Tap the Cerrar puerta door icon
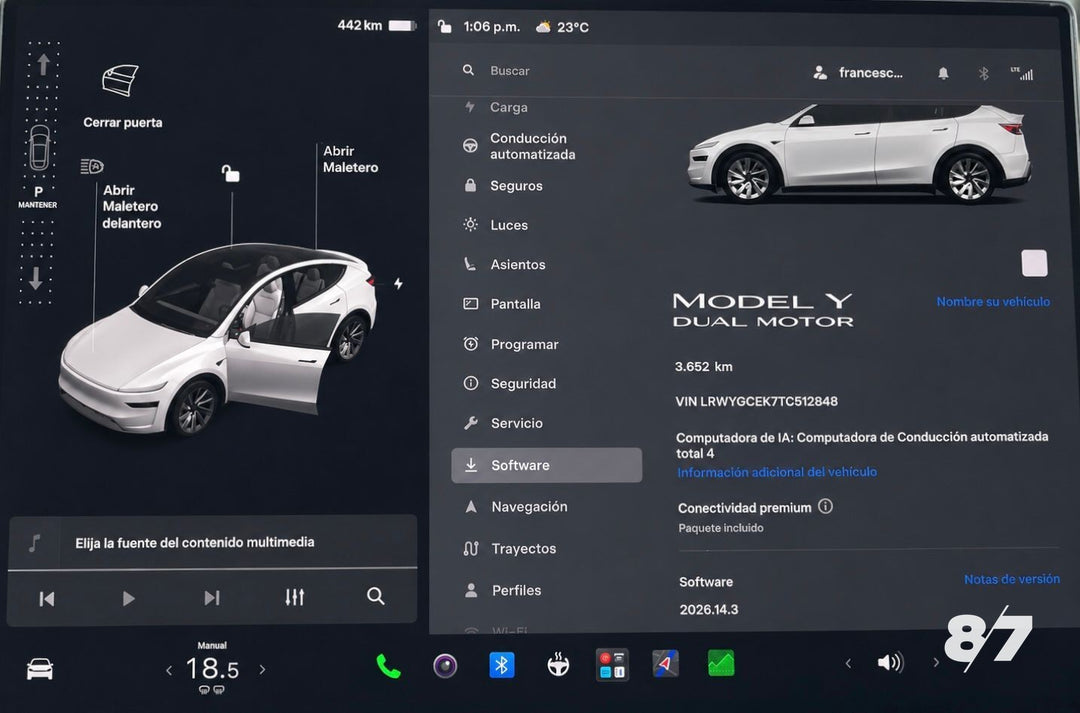 [x=121, y=81]
